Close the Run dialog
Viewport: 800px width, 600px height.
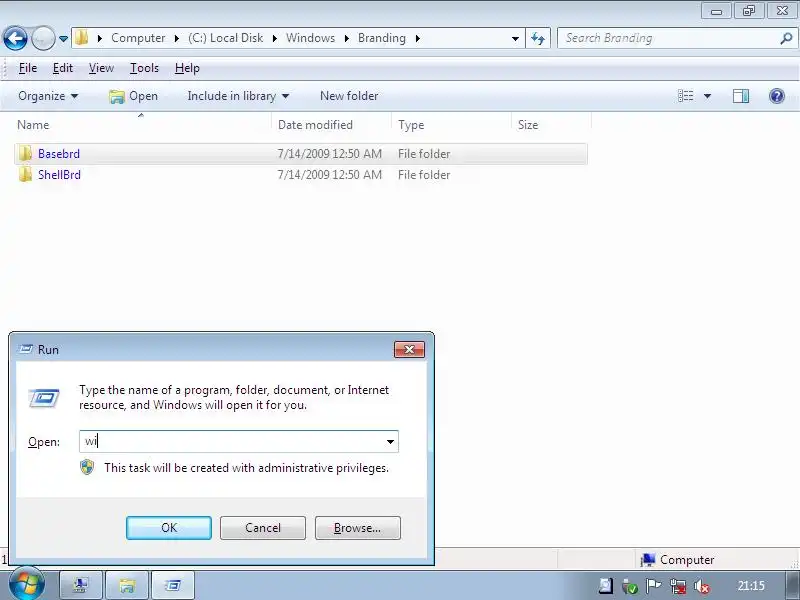coord(409,349)
